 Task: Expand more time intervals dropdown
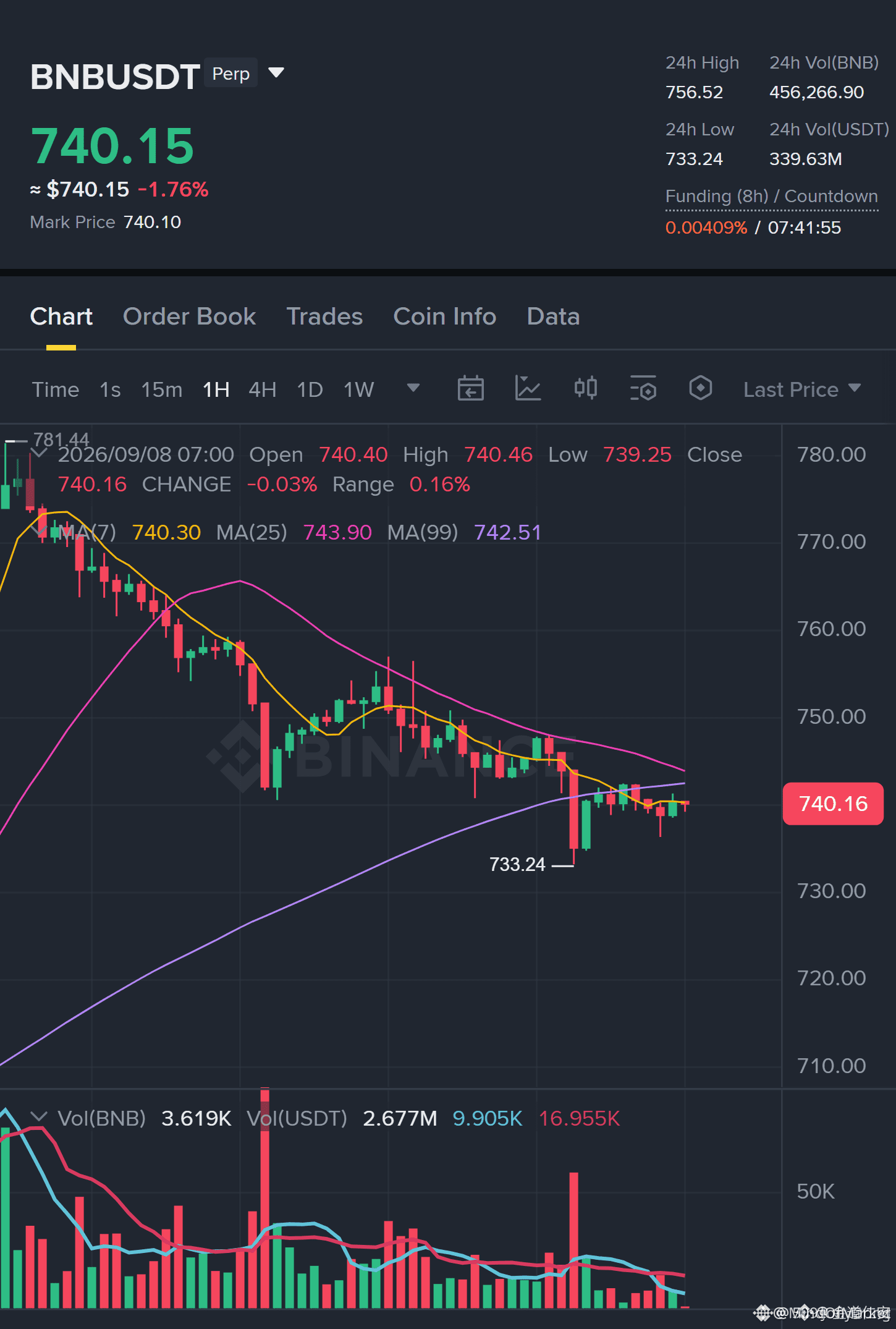[x=413, y=388]
